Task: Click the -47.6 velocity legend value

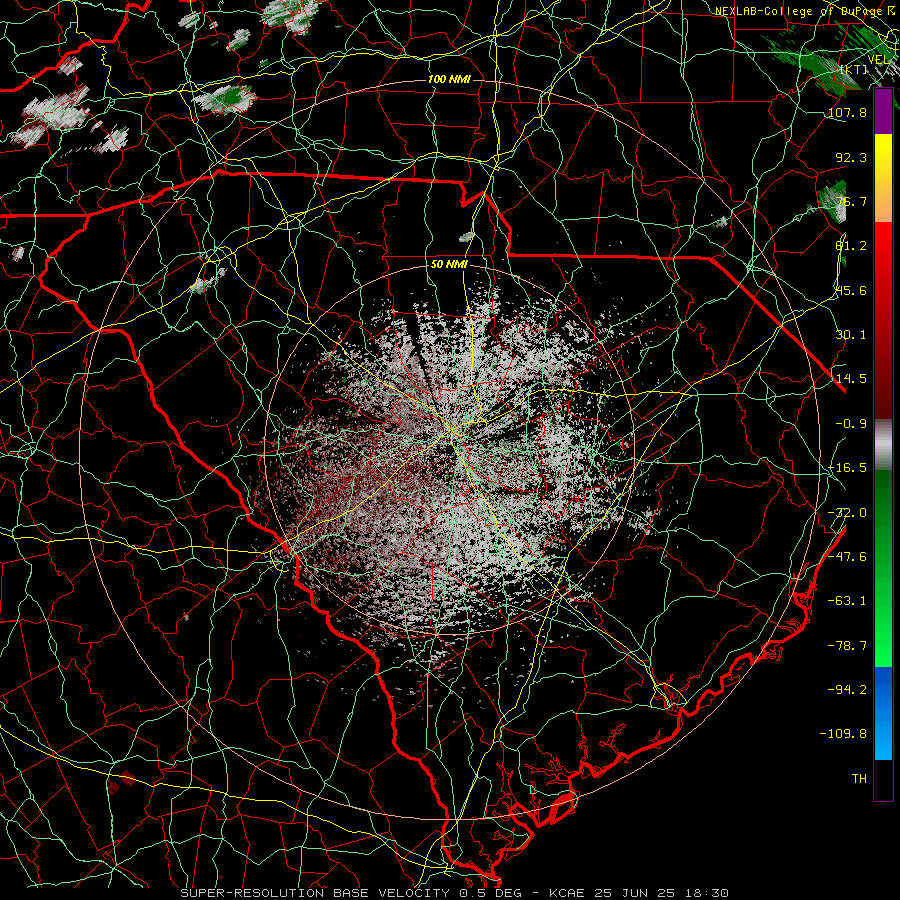Action: pyautogui.click(x=847, y=556)
